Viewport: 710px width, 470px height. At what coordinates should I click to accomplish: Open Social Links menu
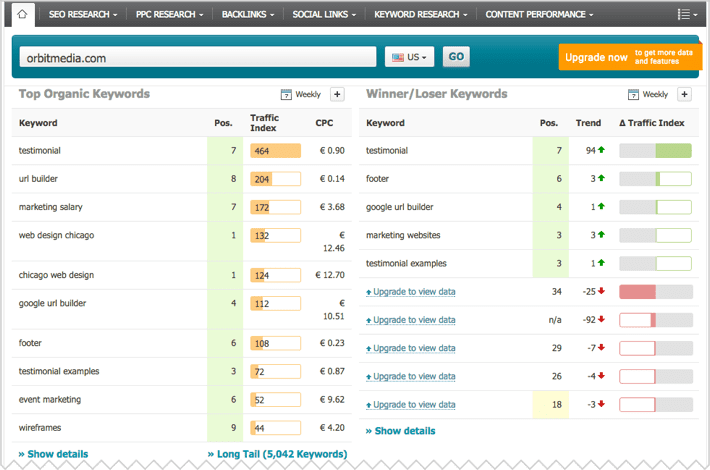click(x=324, y=14)
